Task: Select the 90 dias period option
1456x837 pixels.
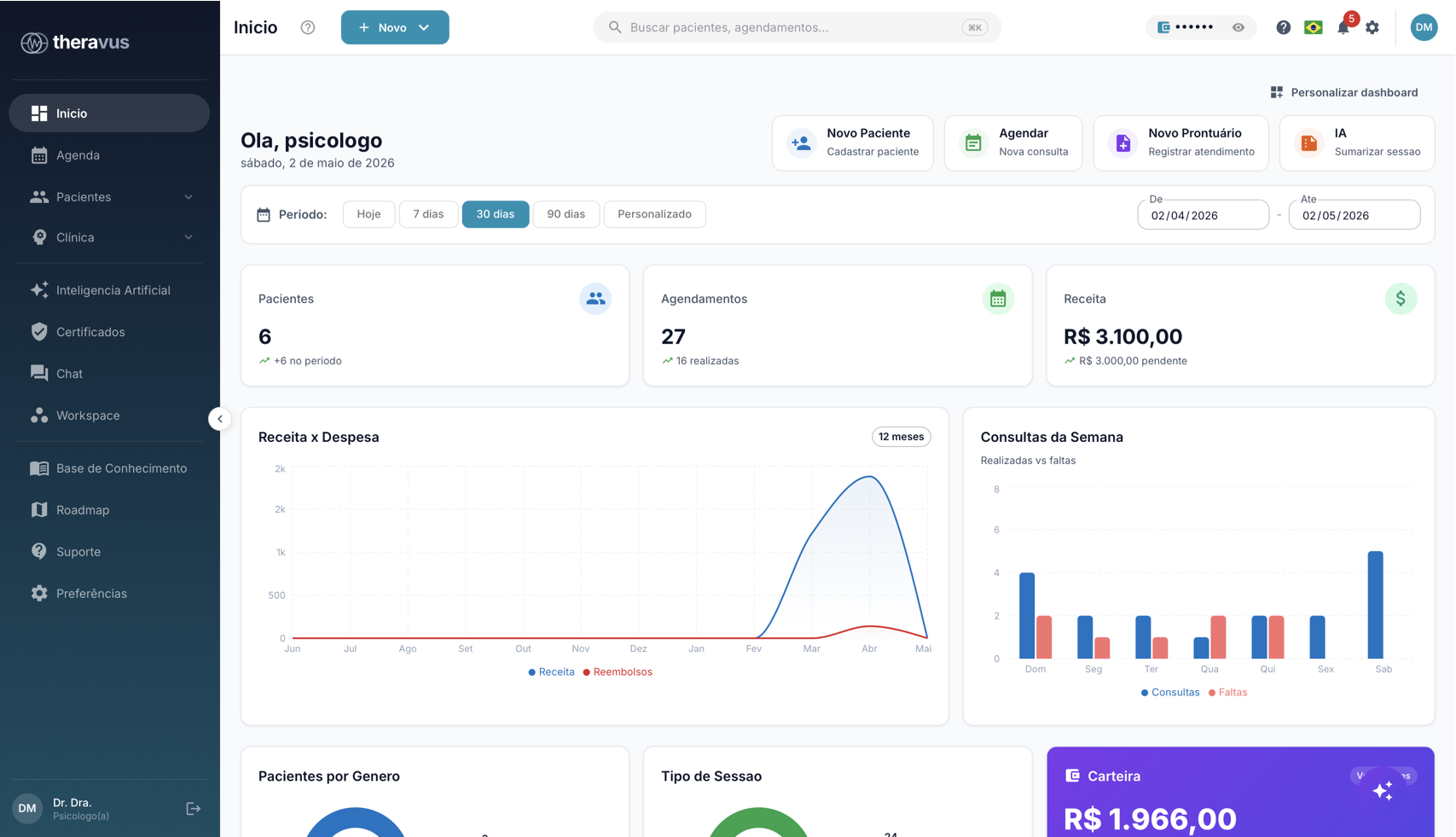Action: (x=566, y=214)
